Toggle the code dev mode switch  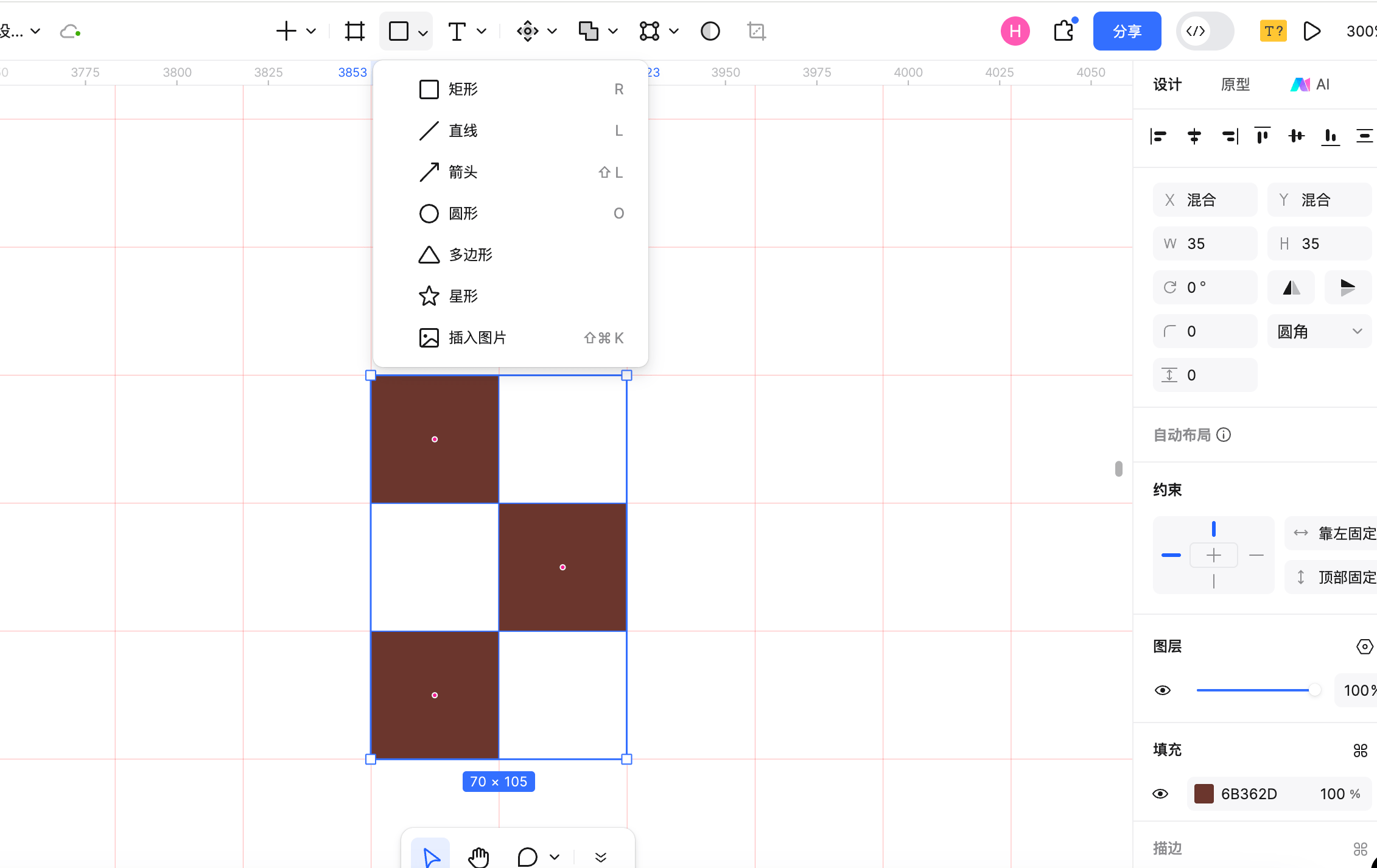[x=1205, y=31]
